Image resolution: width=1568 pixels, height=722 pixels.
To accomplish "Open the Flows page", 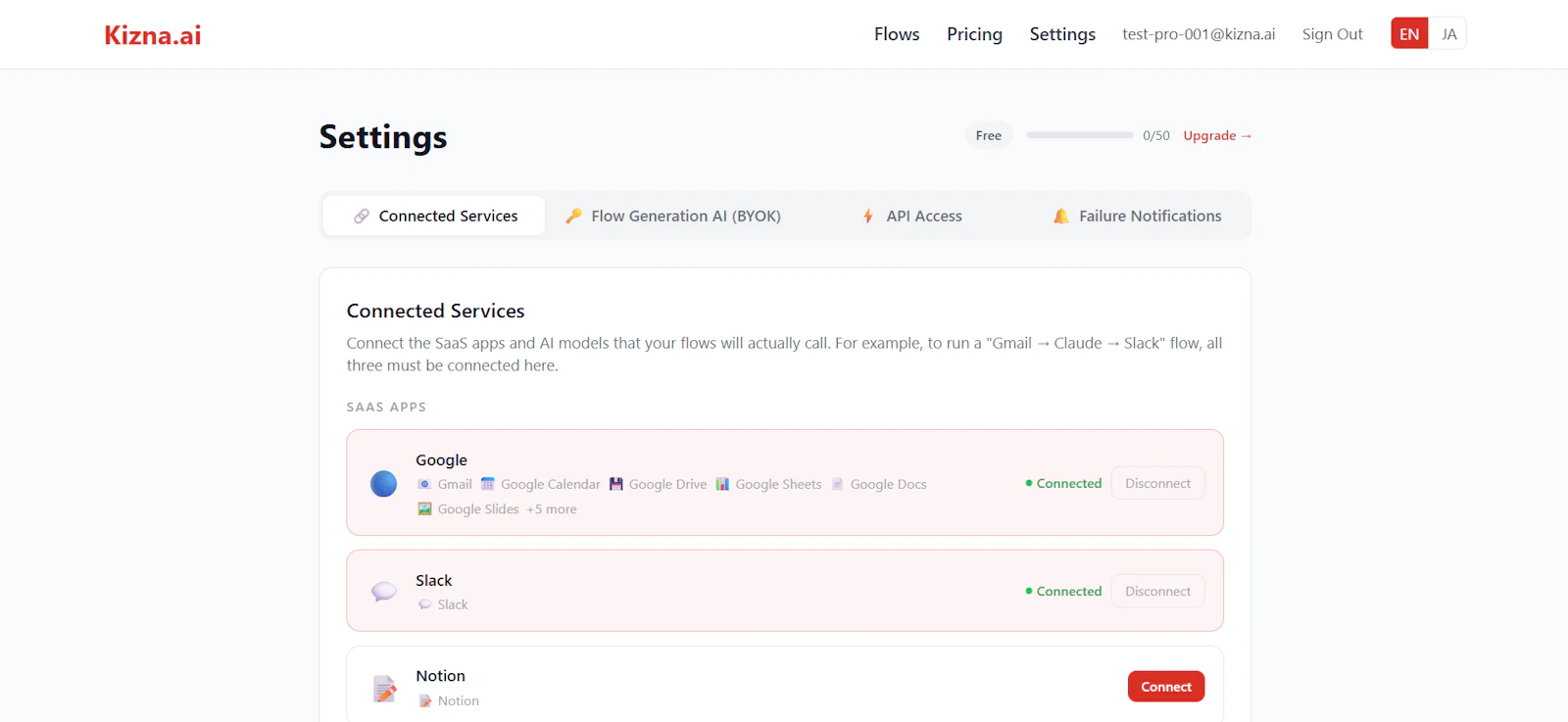I will pyautogui.click(x=897, y=34).
